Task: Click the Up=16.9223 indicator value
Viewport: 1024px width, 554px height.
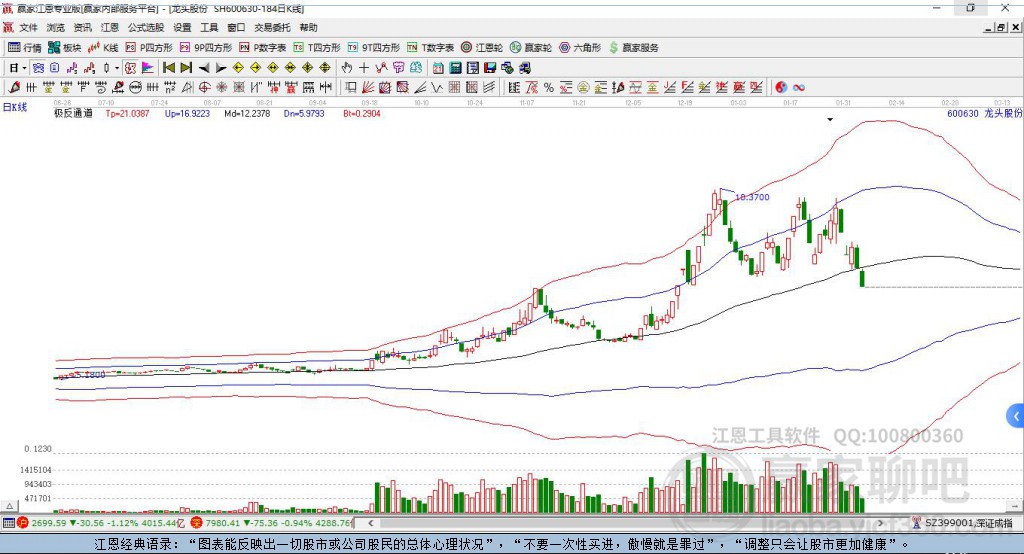Action: [x=187, y=114]
